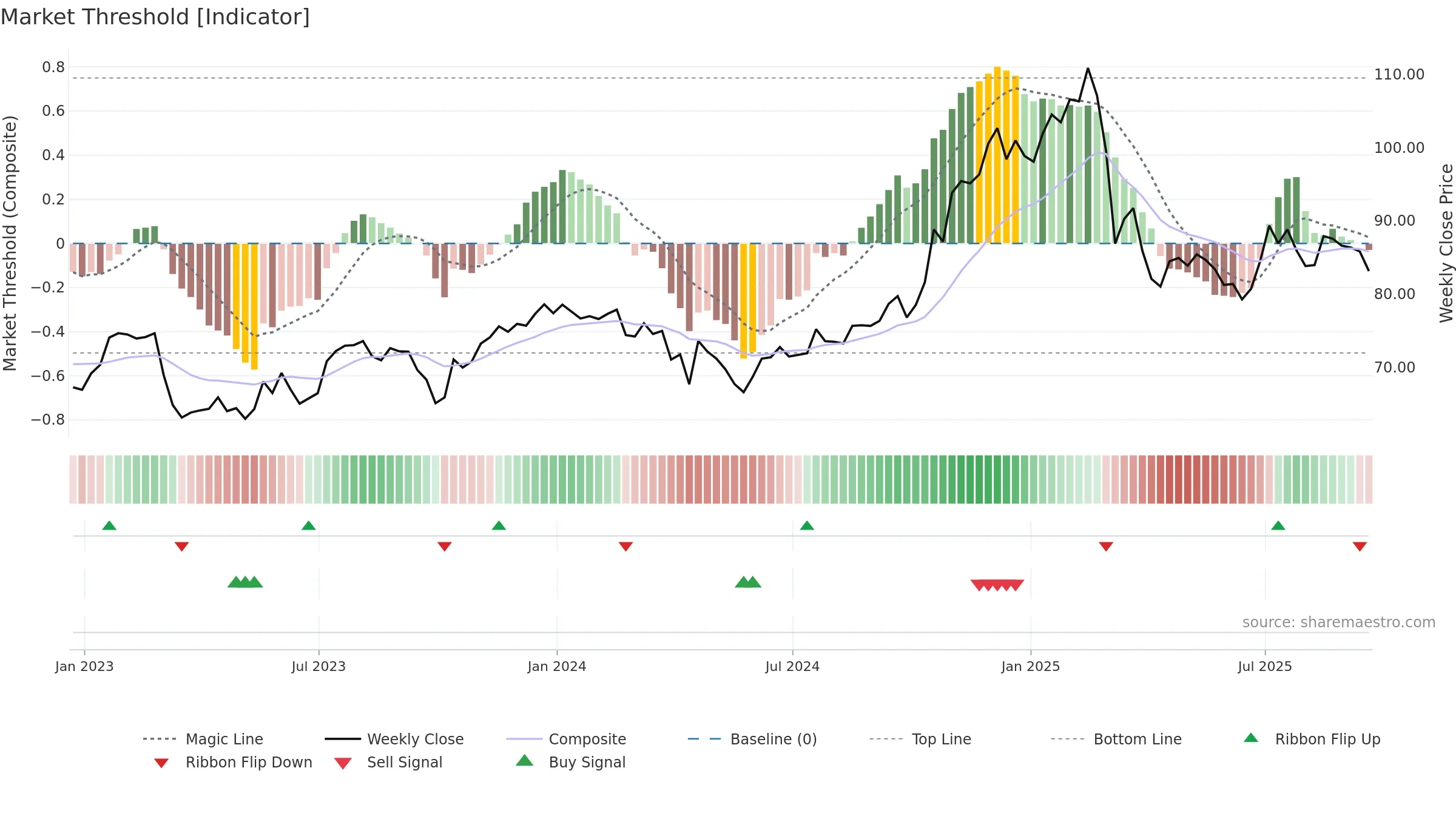Click the Ribbon Flip Down marker near Feb 2024
This screenshot has height=819, width=1456.
[x=625, y=547]
